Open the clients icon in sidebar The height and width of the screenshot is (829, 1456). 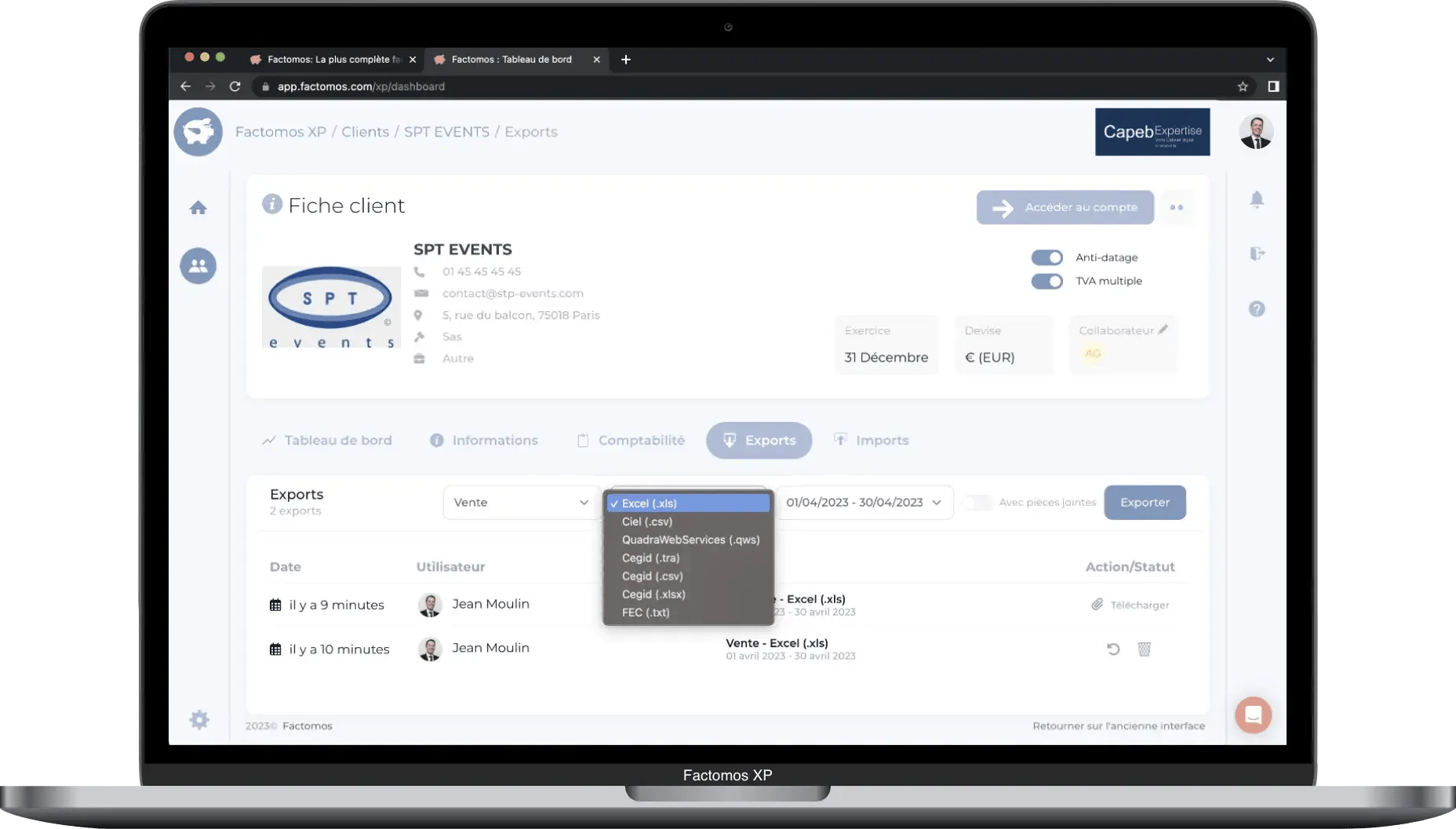point(198,266)
